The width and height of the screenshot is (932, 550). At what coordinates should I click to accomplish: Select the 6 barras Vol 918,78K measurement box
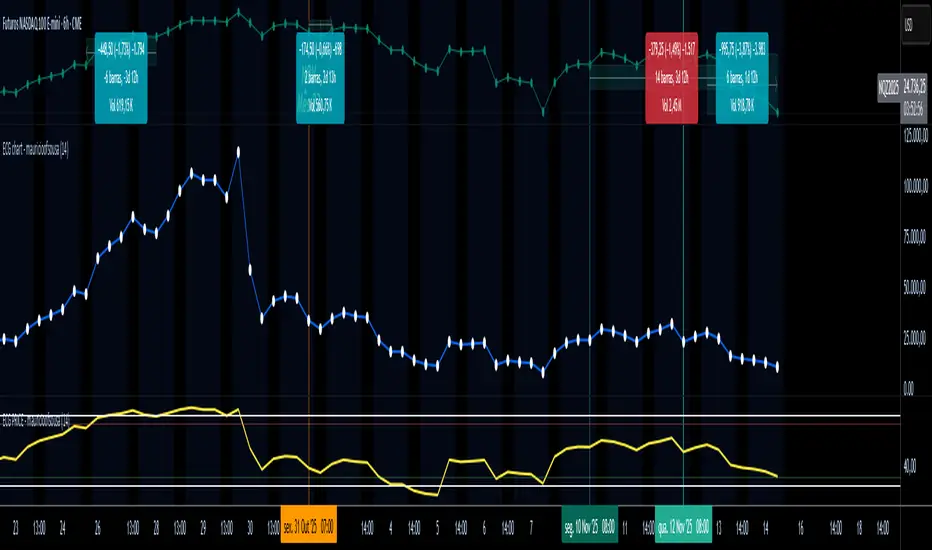(742, 78)
